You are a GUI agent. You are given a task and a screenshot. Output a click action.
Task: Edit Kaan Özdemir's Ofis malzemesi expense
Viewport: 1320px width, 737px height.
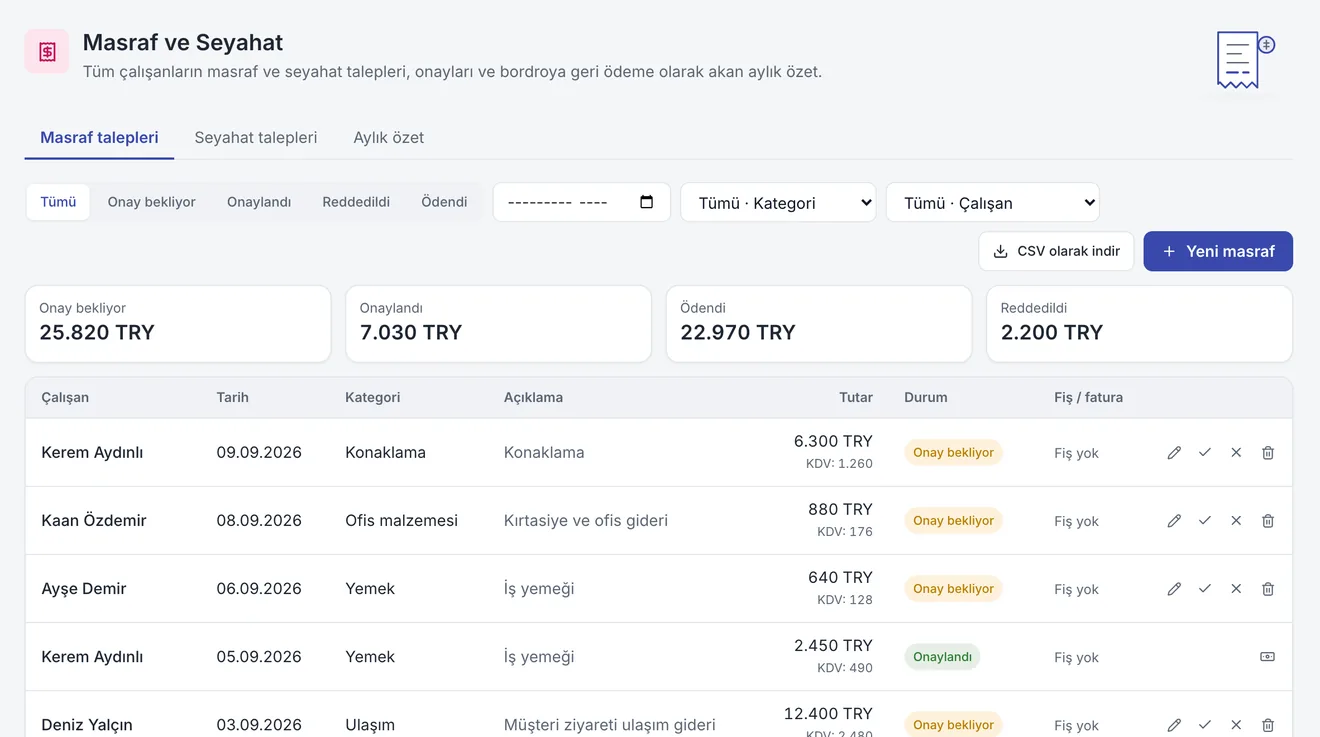click(x=1174, y=521)
